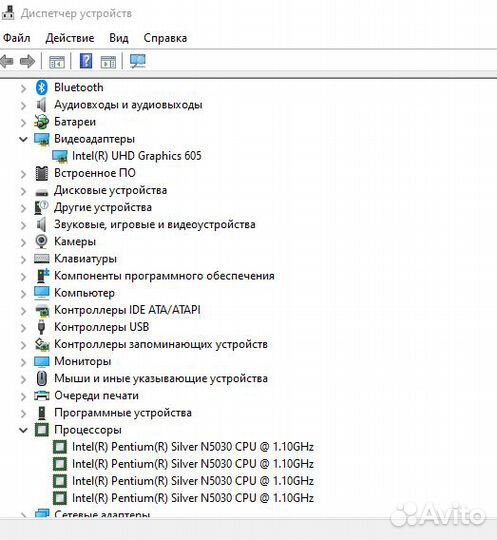This screenshot has height=540, width=497.
Task: Expand the Другие устройства arrow
Action: point(23,208)
